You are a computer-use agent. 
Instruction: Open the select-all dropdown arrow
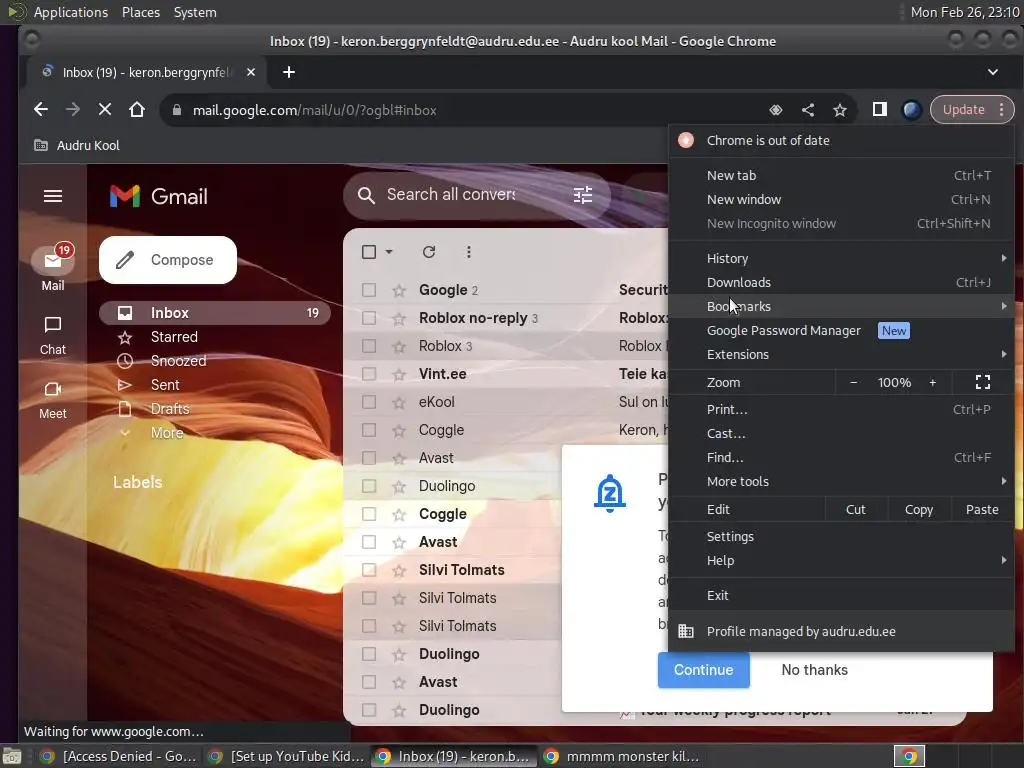(x=389, y=252)
